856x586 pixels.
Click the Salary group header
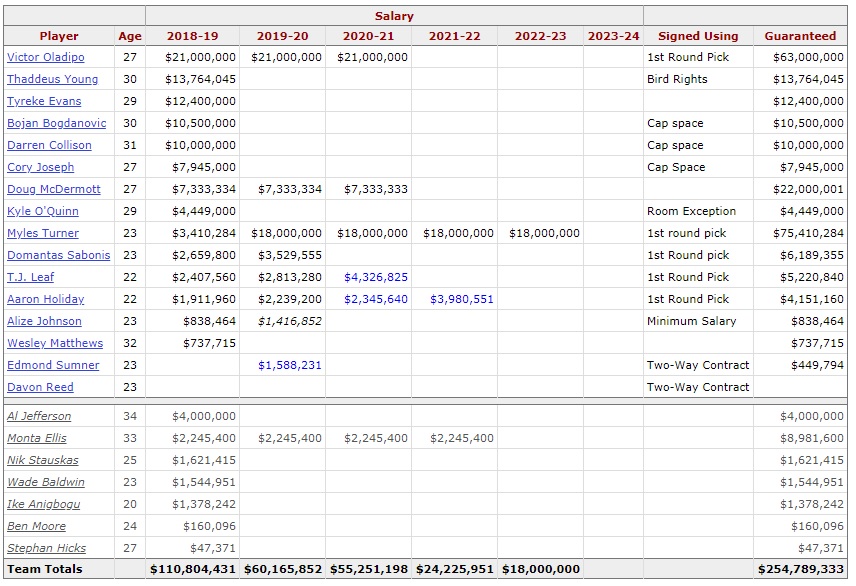coord(394,16)
